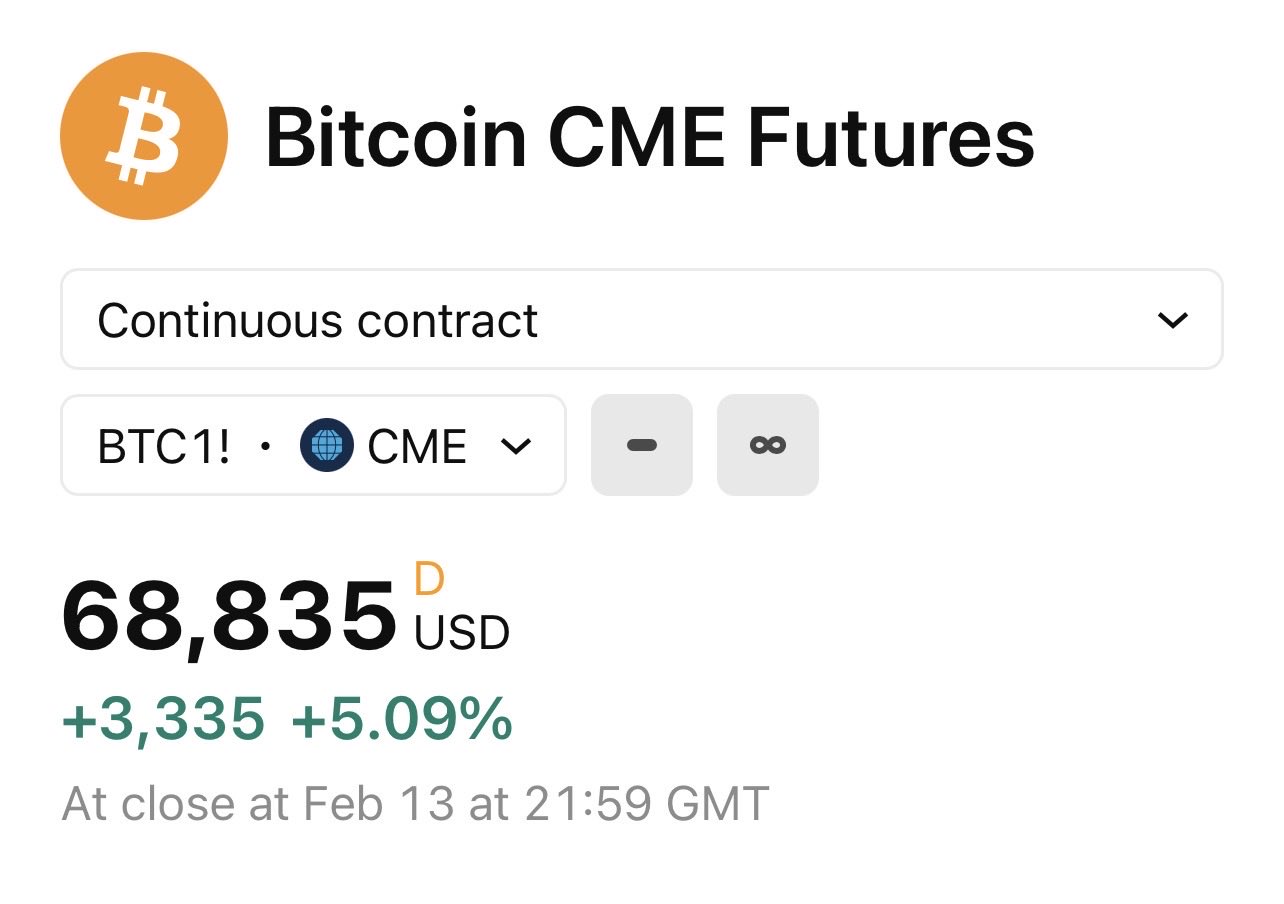The image size is (1284, 904).
Task: Click the BTC1! ticker text
Action: click(x=164, y=447)
